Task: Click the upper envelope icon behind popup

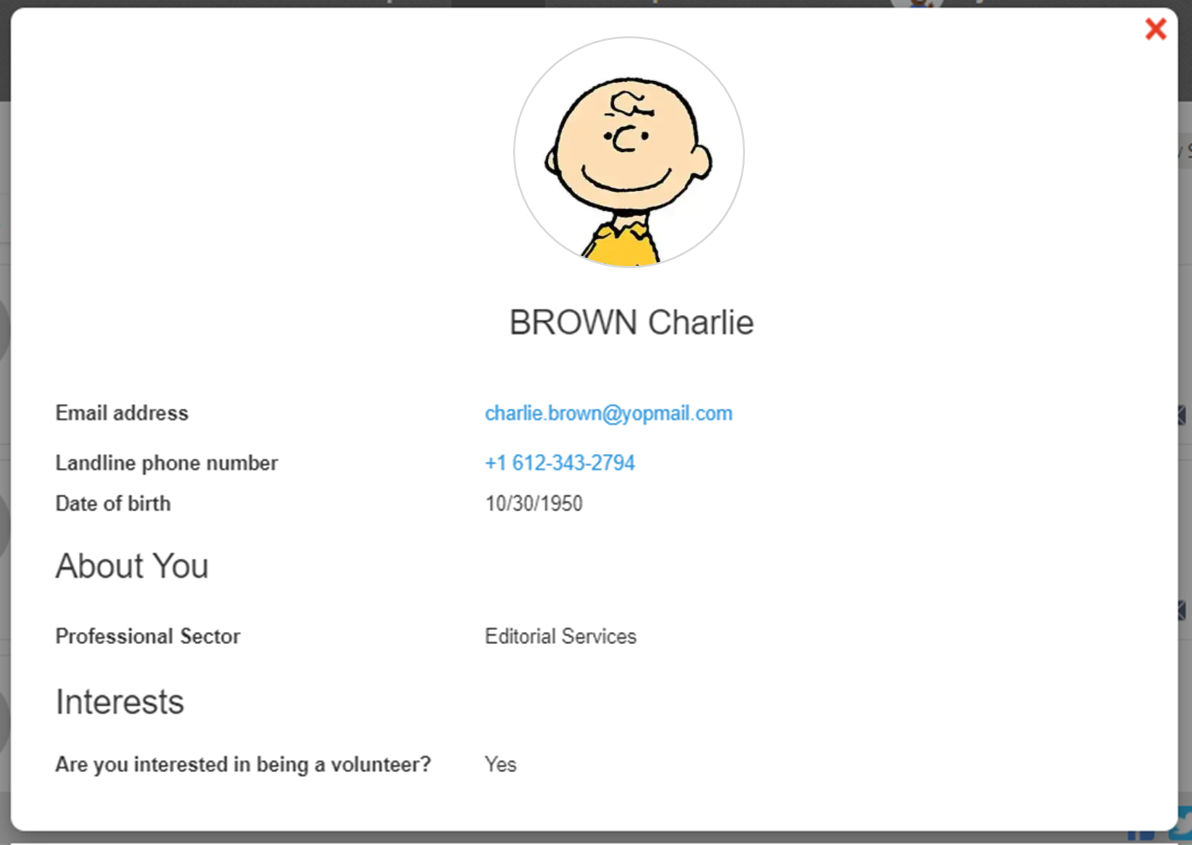Action: pos(1183,415)
